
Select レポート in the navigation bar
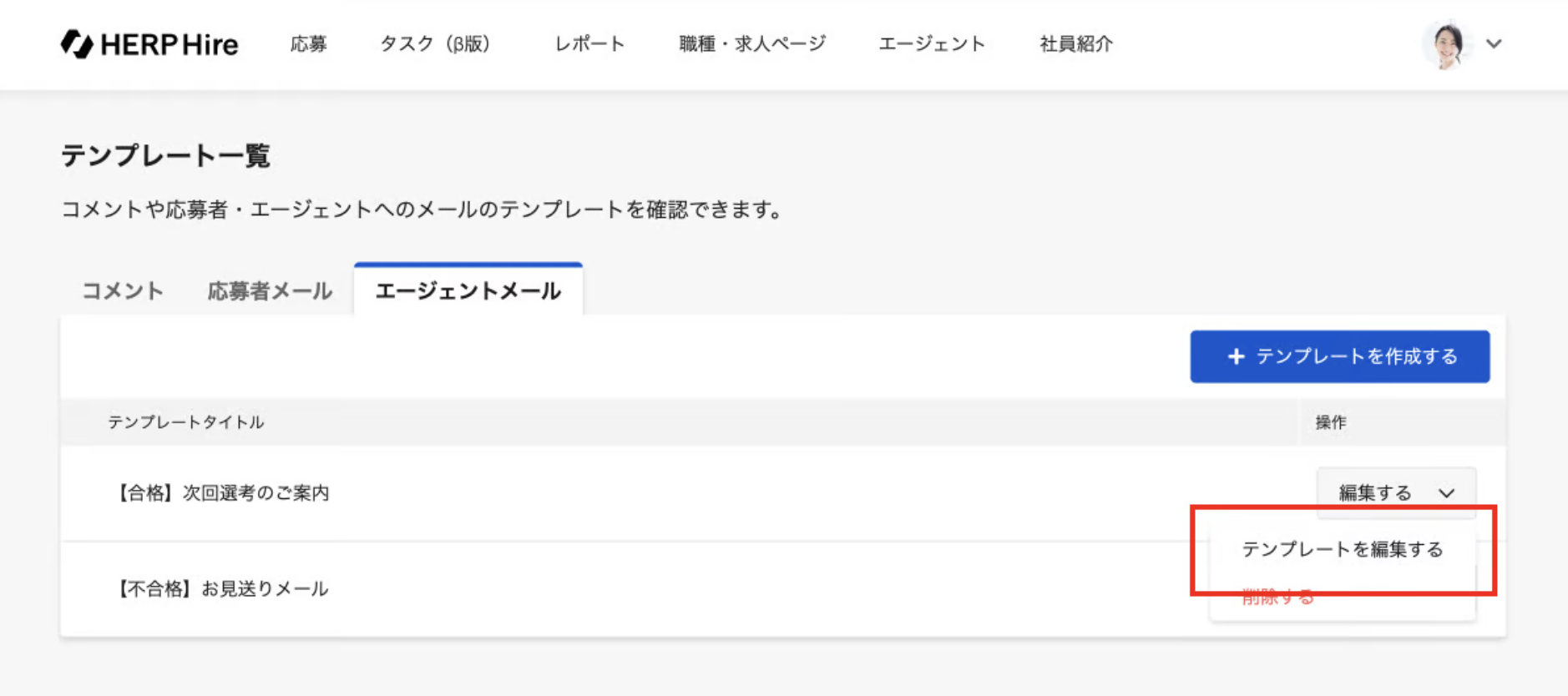click(589, 44)
